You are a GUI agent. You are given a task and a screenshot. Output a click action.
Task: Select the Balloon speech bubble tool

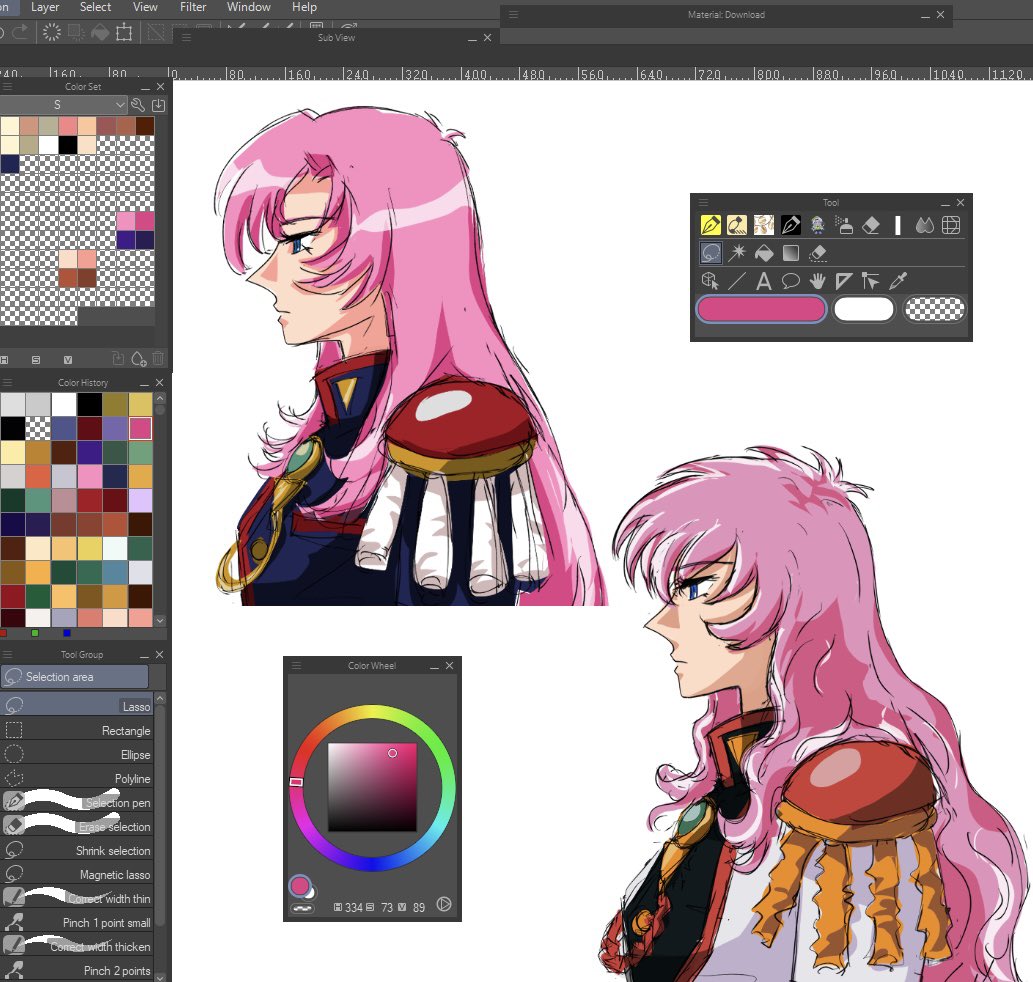(x=791, y=281)
